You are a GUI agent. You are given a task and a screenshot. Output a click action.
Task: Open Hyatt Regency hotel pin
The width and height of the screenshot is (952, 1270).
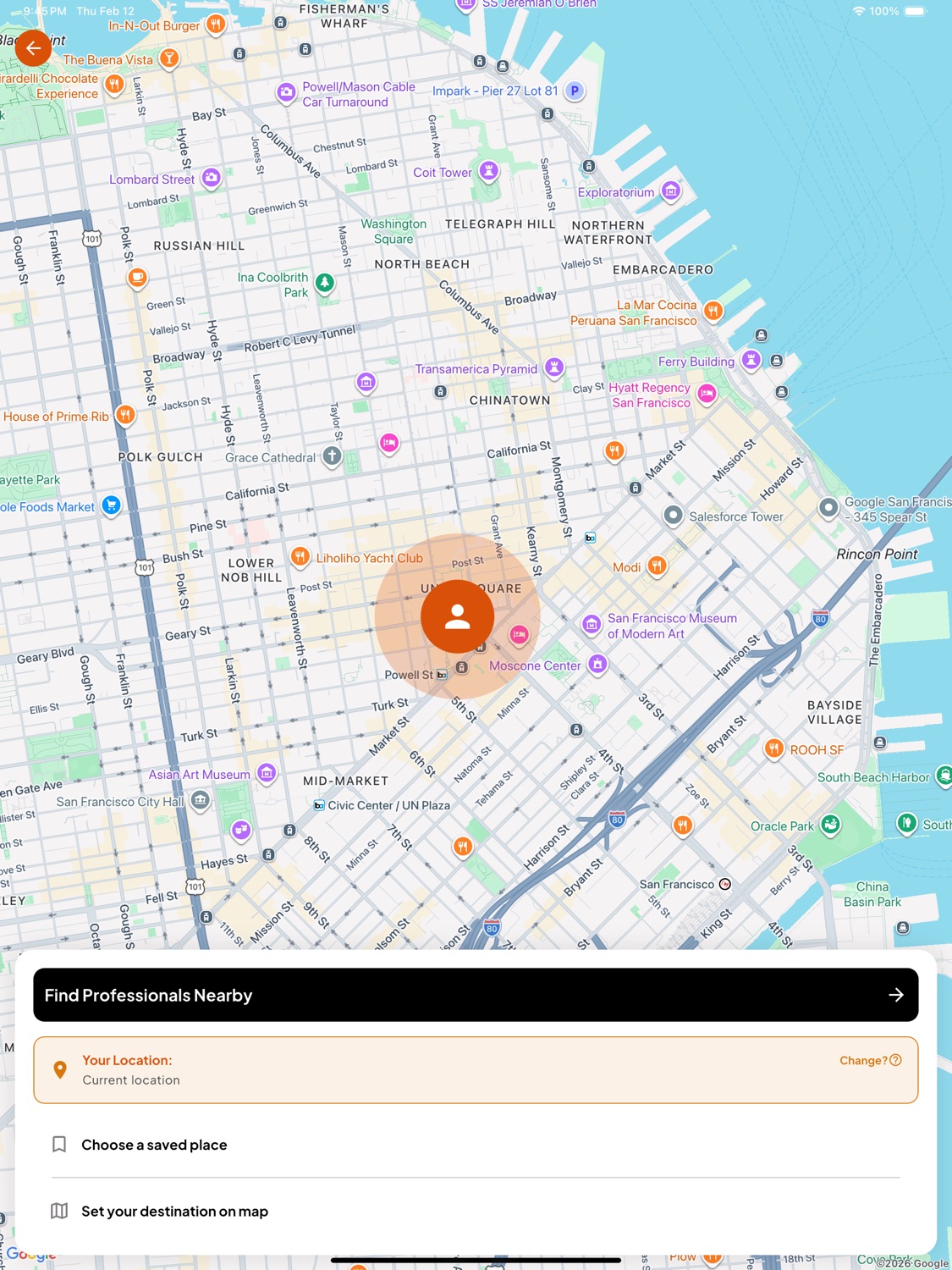click(707, 394)
